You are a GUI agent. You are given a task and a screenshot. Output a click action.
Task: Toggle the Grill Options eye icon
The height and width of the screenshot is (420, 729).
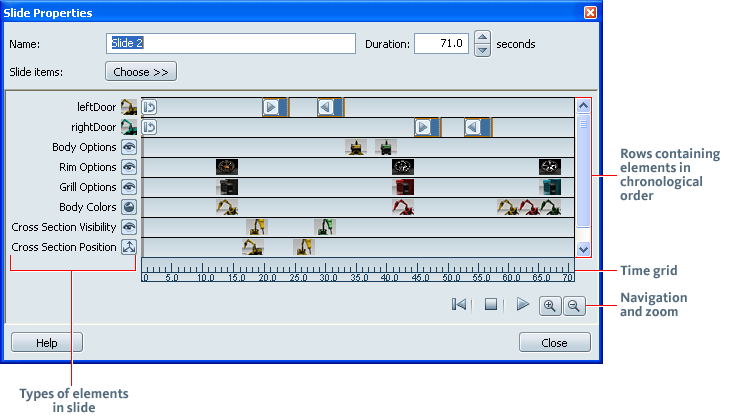(x=129, y=187)
